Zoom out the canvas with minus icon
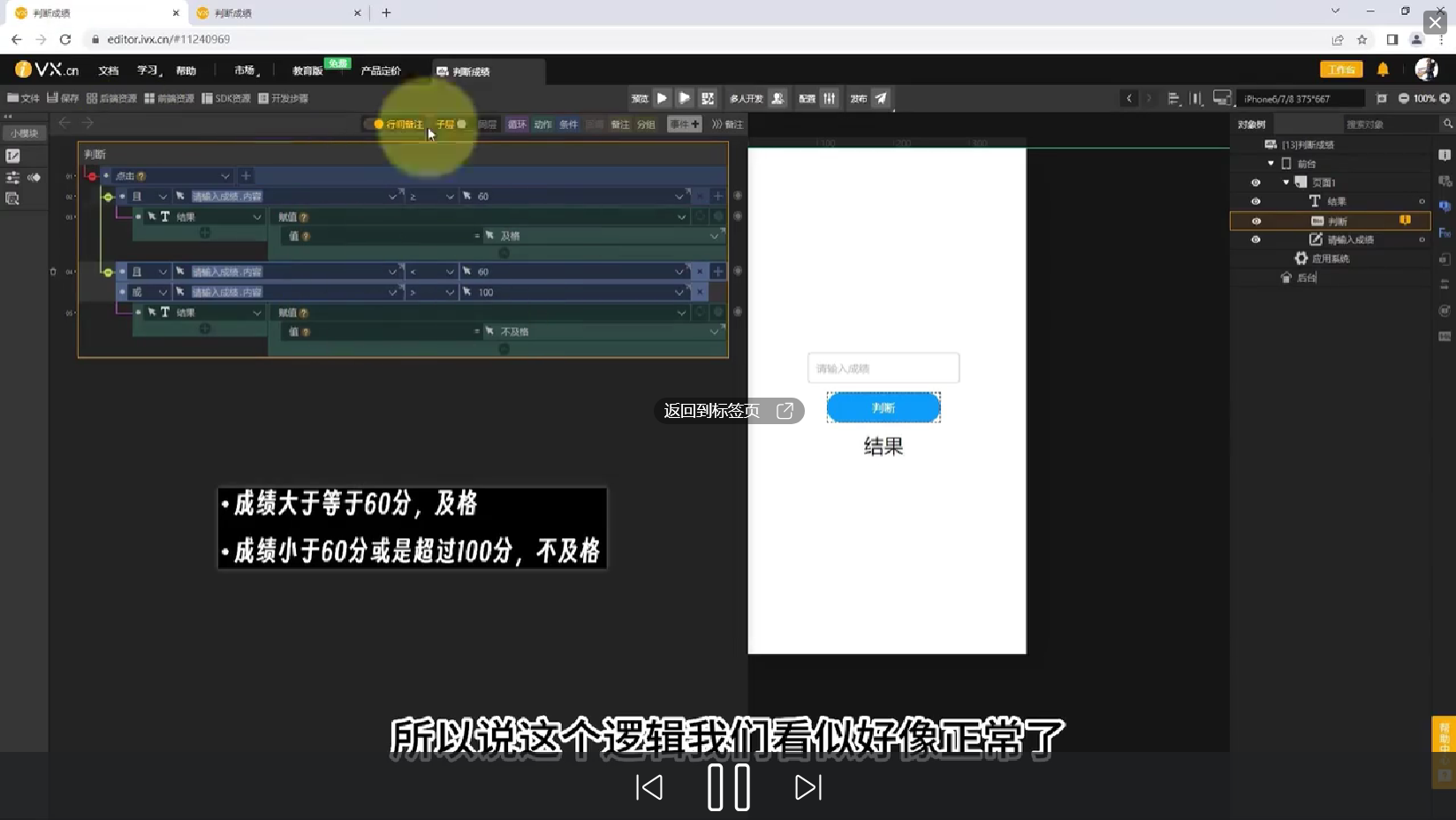Viewport: 1456px width, 820px height. 1404,98
